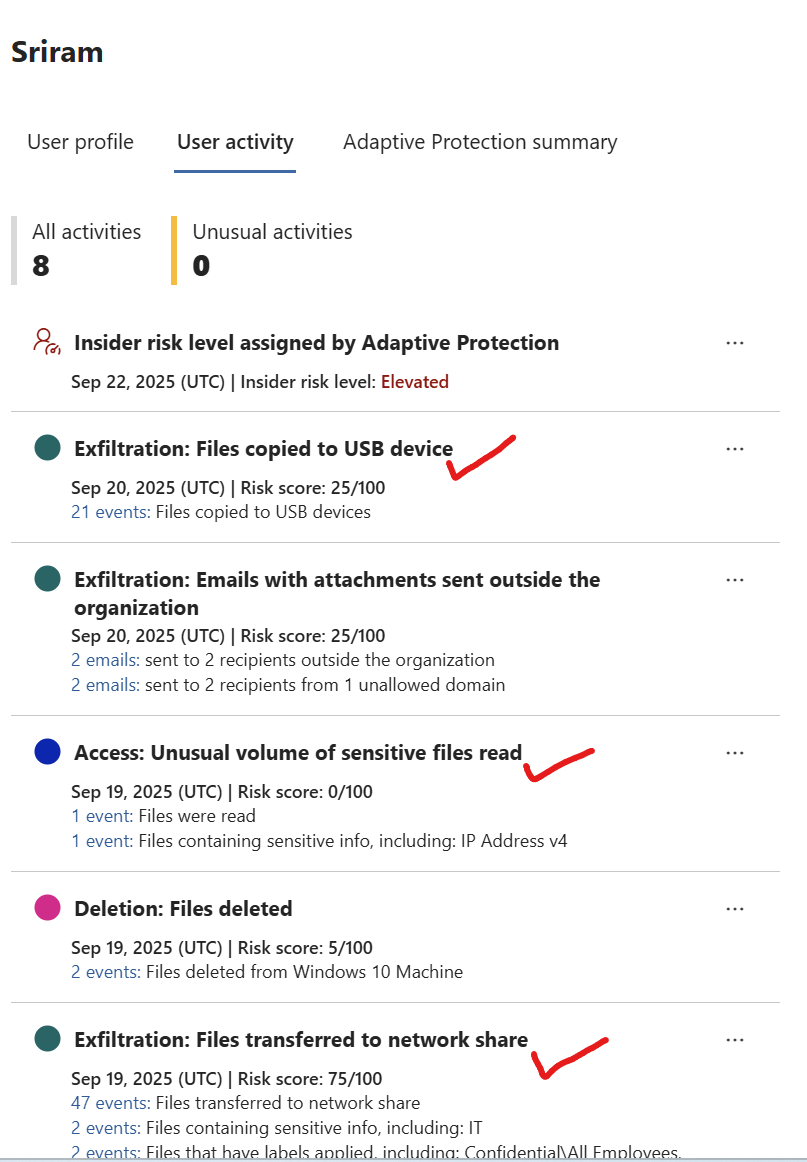Open more options for Emails with attachments entry

click(x=735, y=580)
